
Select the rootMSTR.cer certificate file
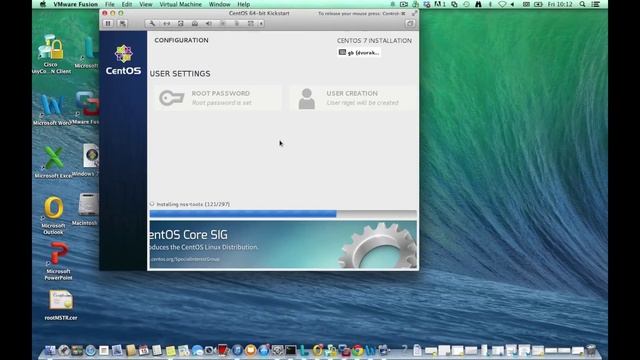click(x=61, y=304)
